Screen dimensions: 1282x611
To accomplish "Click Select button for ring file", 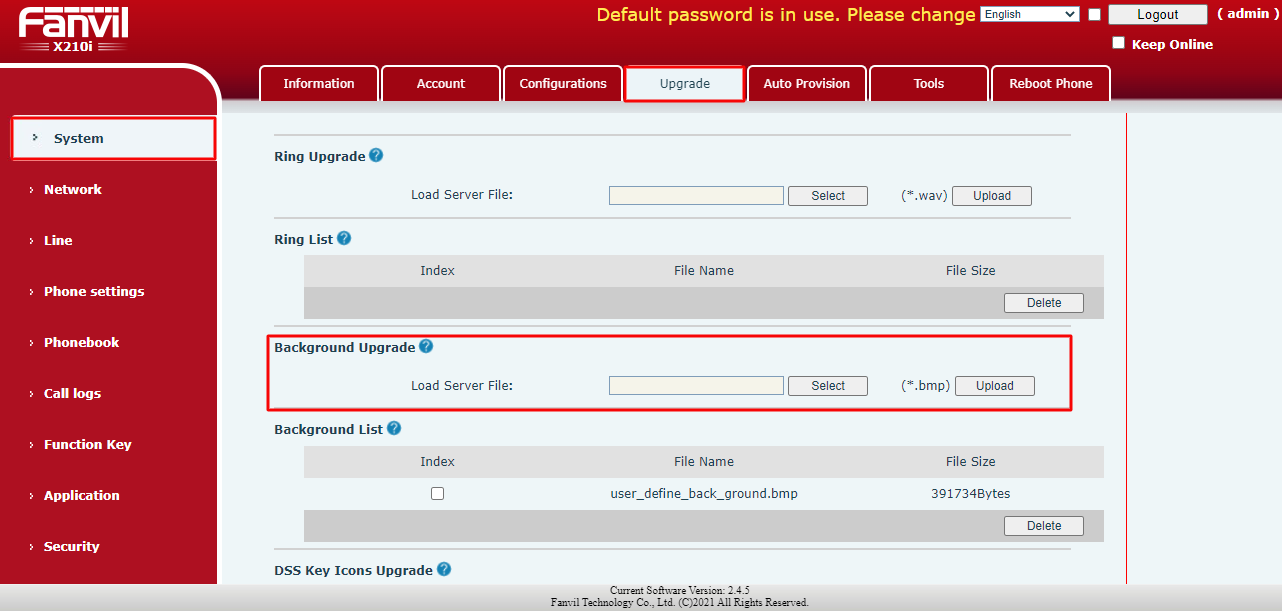I will (828, 196).
